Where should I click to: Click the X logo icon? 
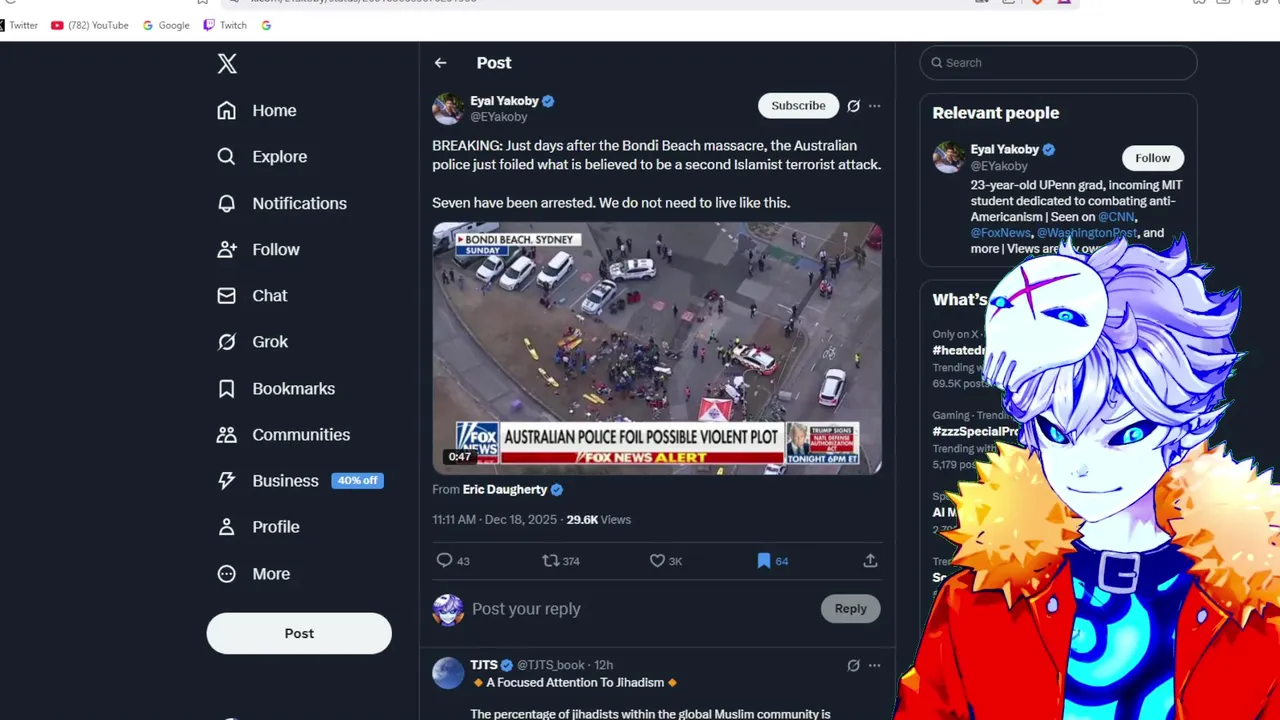(227, 64)
